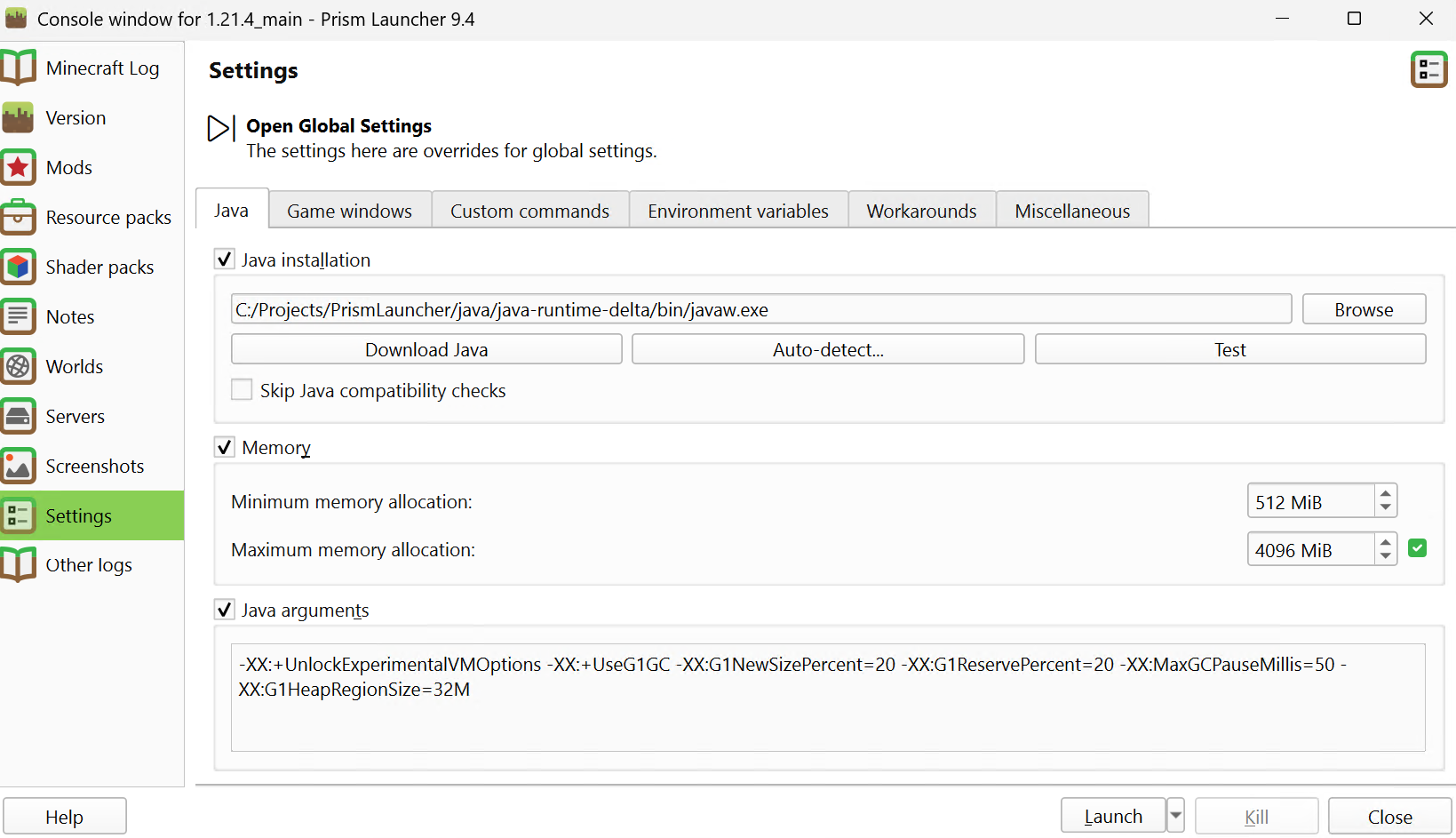Click the Launch button
1456x838 pixels.
point(1113,816)
